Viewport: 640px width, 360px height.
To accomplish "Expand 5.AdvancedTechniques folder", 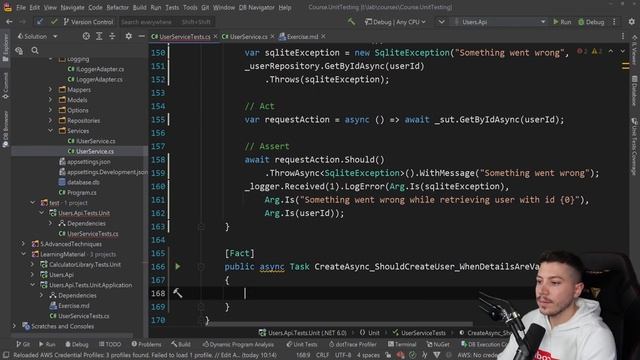I will (x=24, y=244).
